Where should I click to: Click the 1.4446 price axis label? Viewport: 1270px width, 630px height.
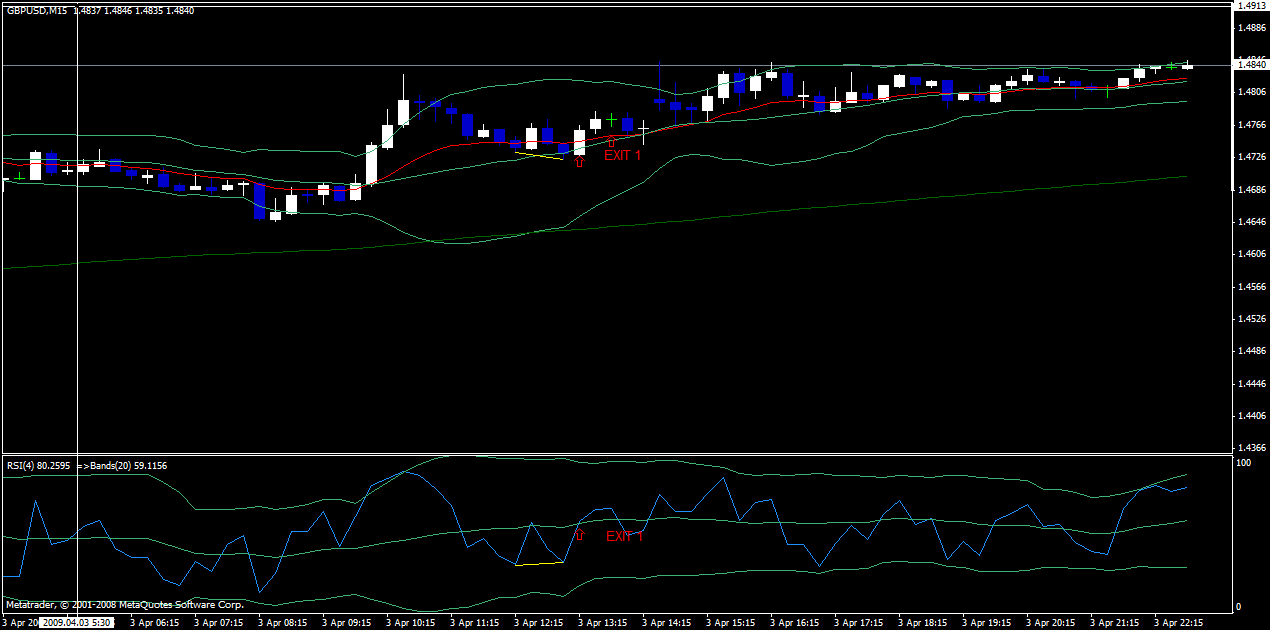point(1252,384)
